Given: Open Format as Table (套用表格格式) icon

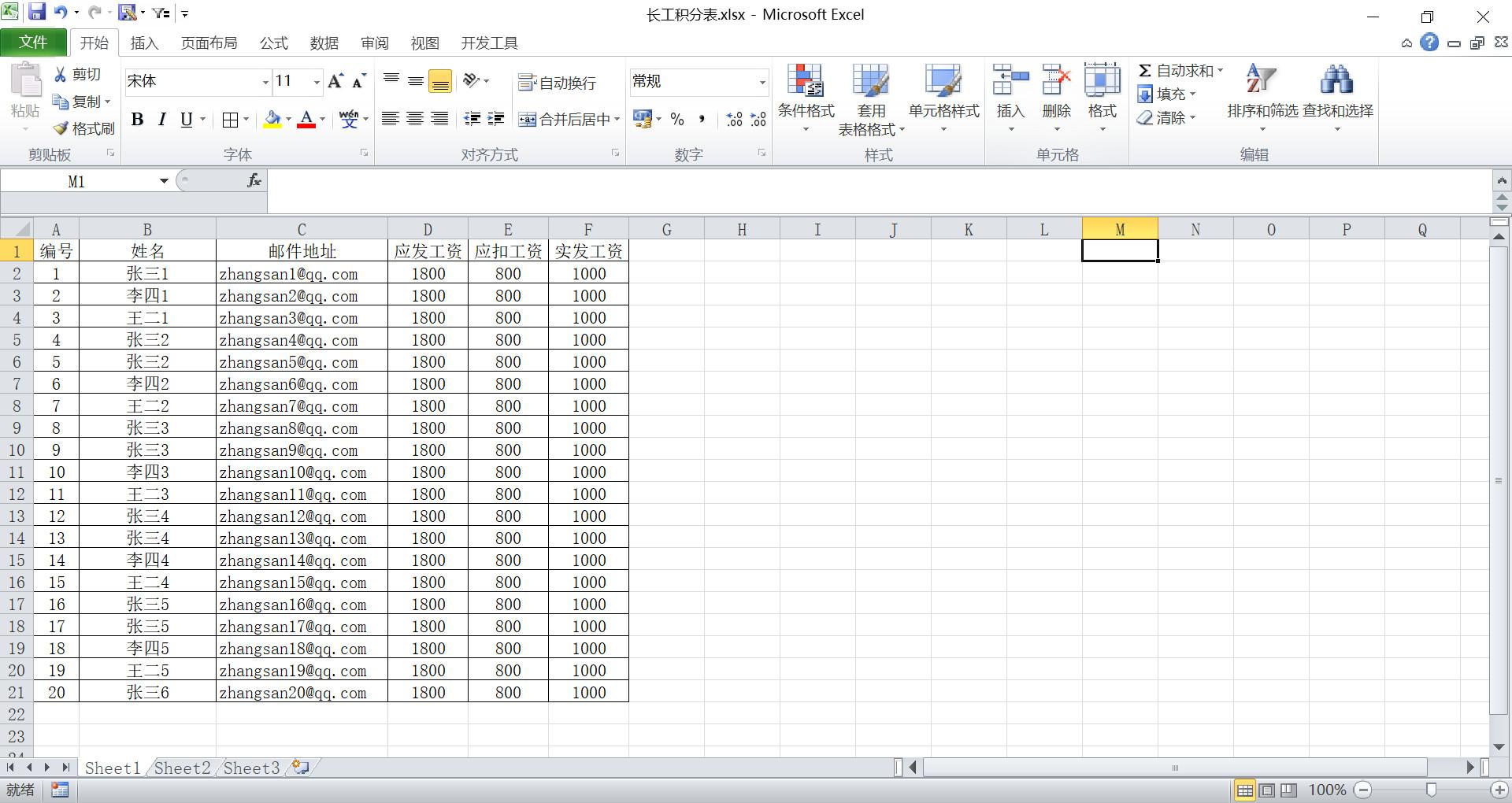Looking at the screenshot, I should 871,80.
